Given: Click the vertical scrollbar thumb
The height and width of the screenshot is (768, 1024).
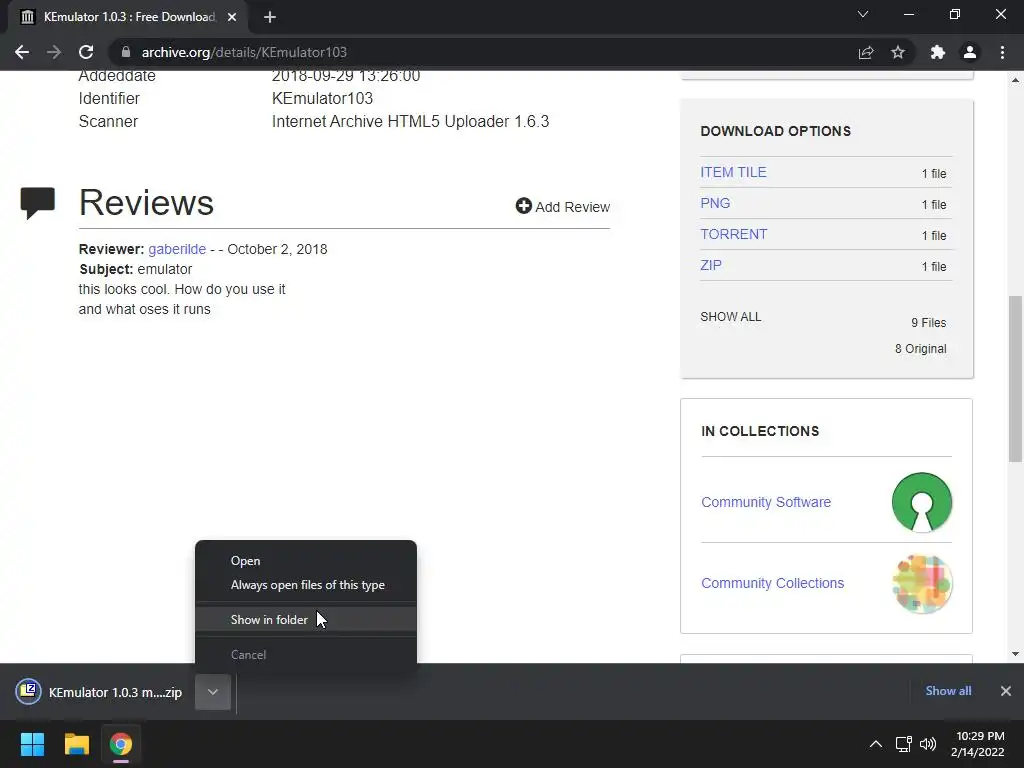Looking at the screenshot, I should [1015, 379].
